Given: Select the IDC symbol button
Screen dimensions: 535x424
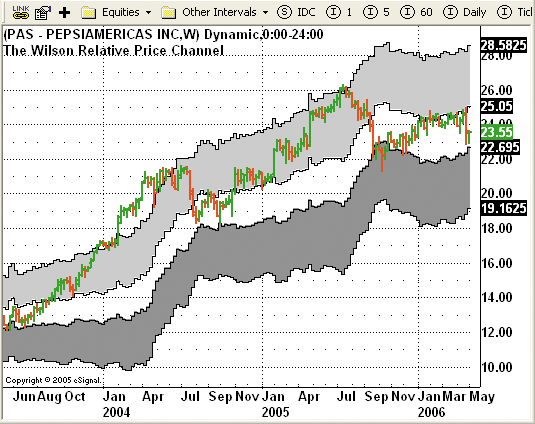Looking at the screenshot, I should [x=306, y=13].
